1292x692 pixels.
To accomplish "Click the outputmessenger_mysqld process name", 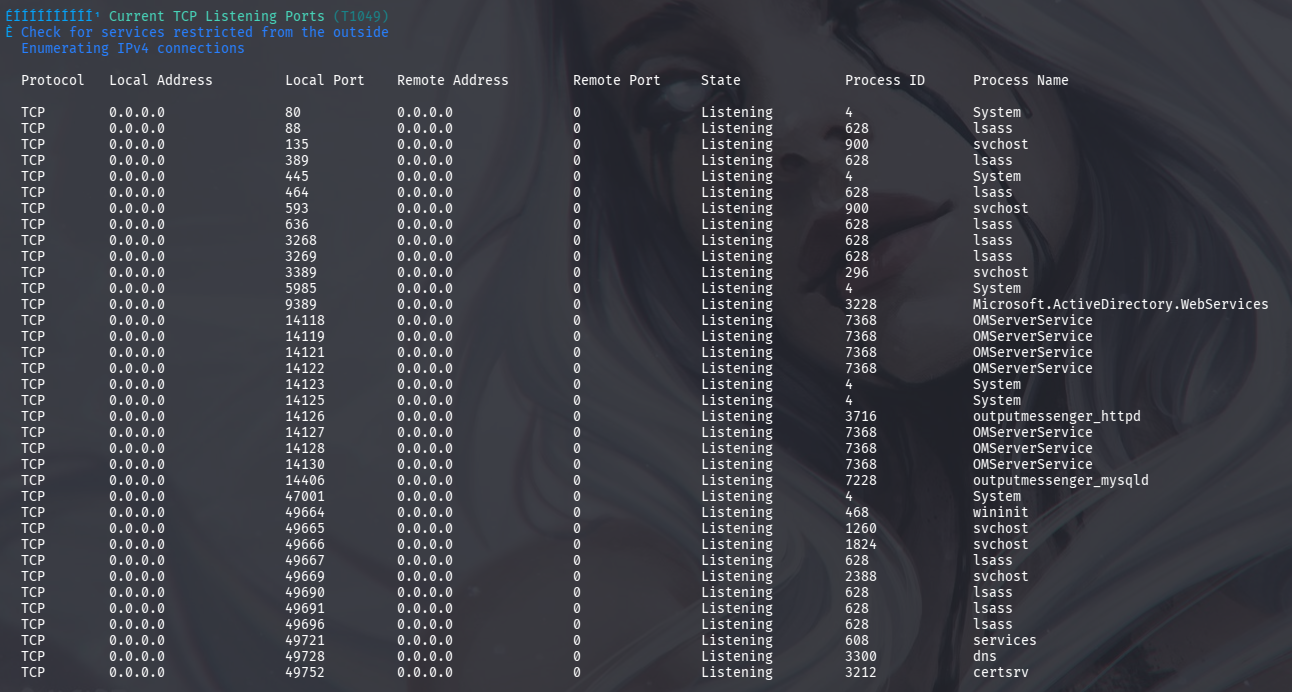I will pos(1061,480).
